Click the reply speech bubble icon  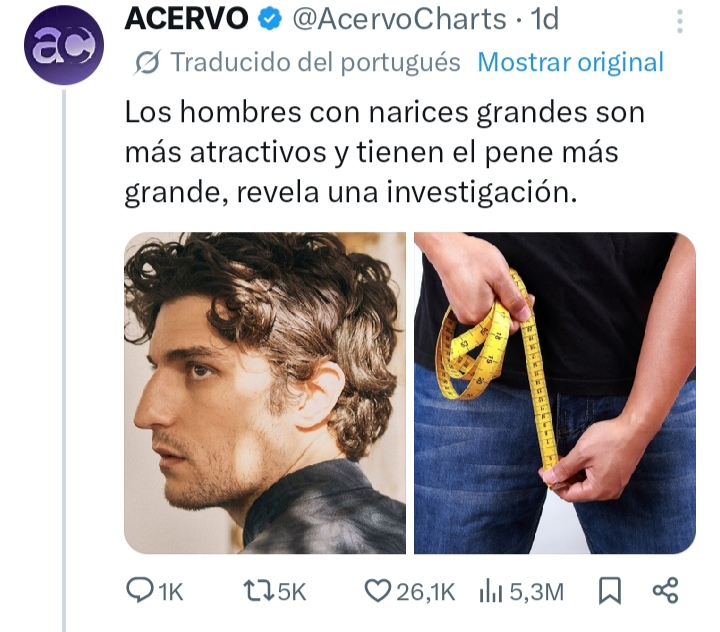click(x=140, y=590)
